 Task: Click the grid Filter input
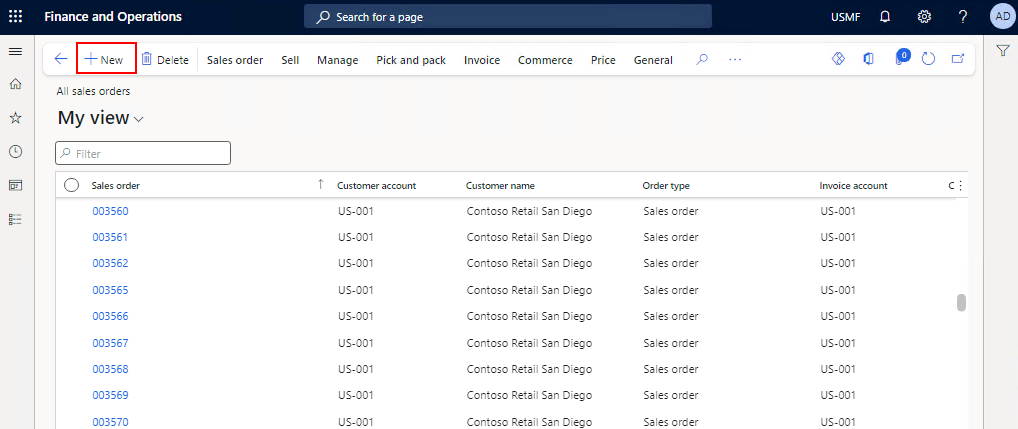click(x=143, y=153)
